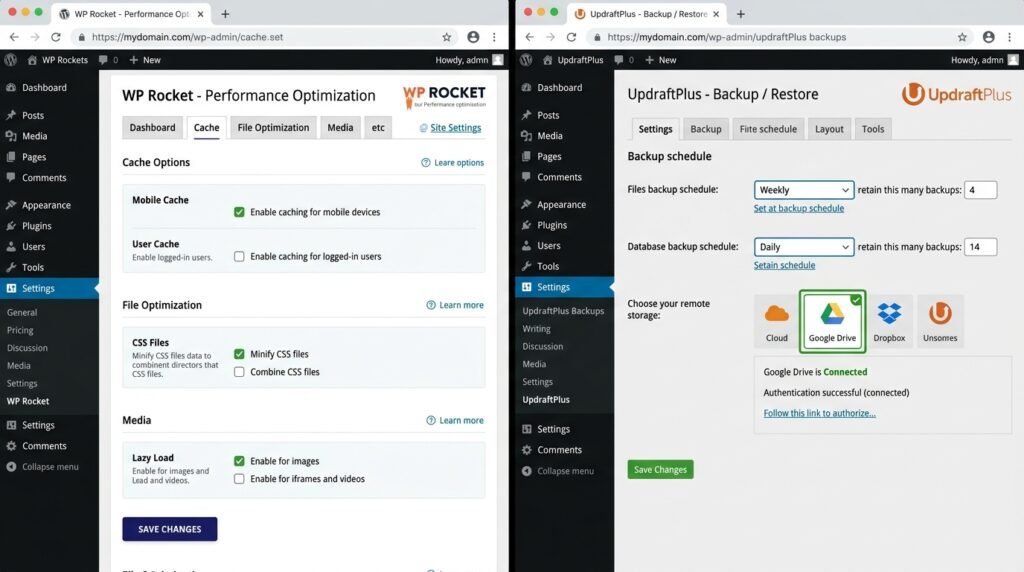Go back in the UpdraftPlus browser window
The height and width of the screenshot is (572, 1024).
(530, 37)
